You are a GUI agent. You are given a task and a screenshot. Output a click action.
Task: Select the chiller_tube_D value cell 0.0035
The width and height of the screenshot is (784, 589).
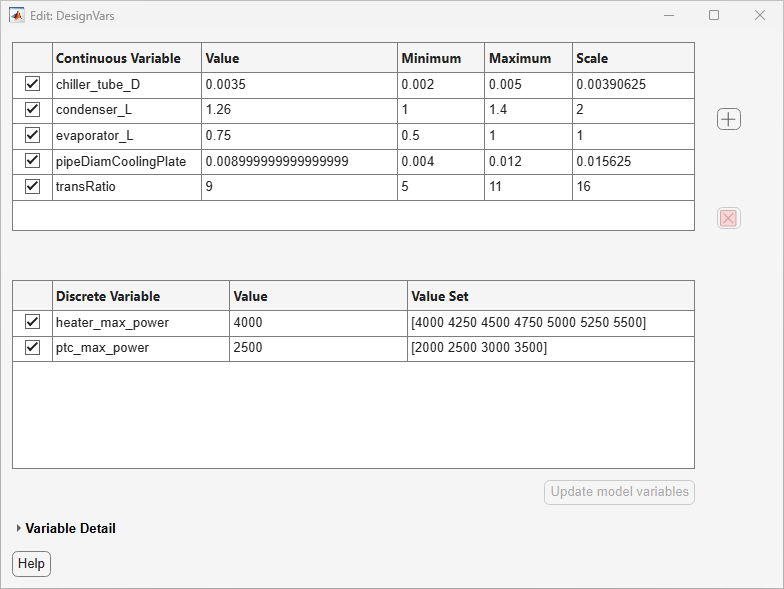(299, 85)
